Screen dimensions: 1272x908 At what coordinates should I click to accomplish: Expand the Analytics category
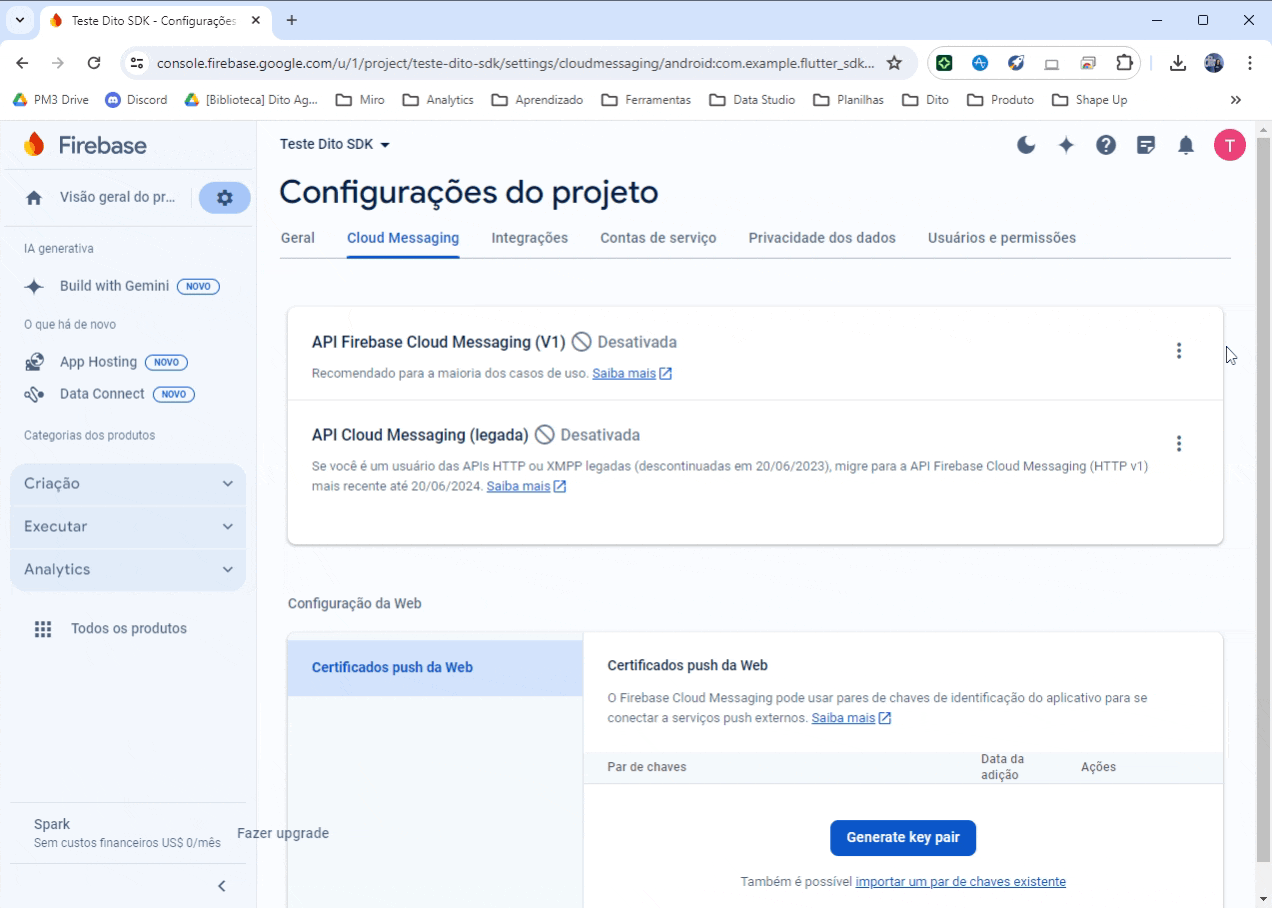(128, 570)
